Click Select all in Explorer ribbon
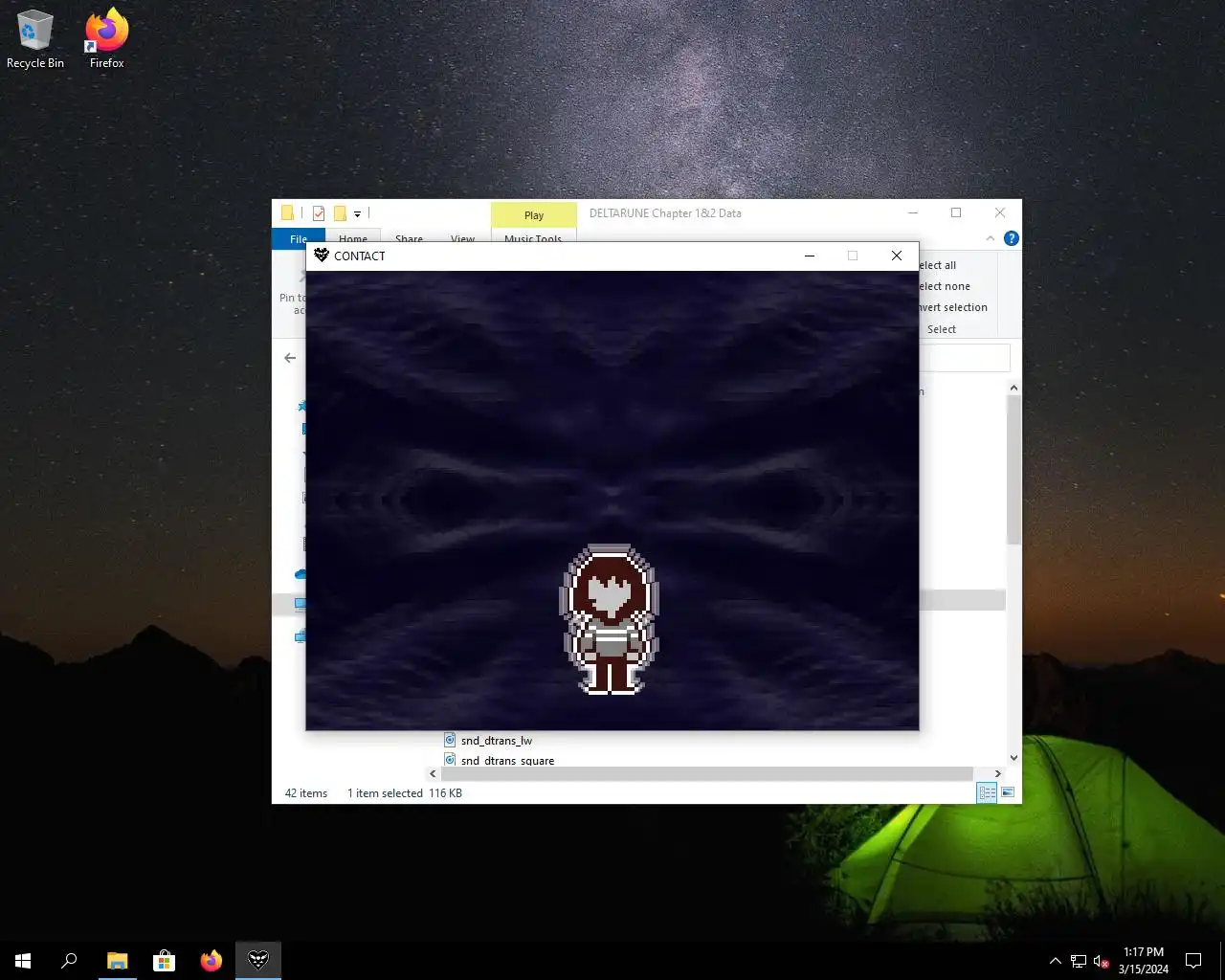The image size is (1225, 980). click(x=938, y=265)
